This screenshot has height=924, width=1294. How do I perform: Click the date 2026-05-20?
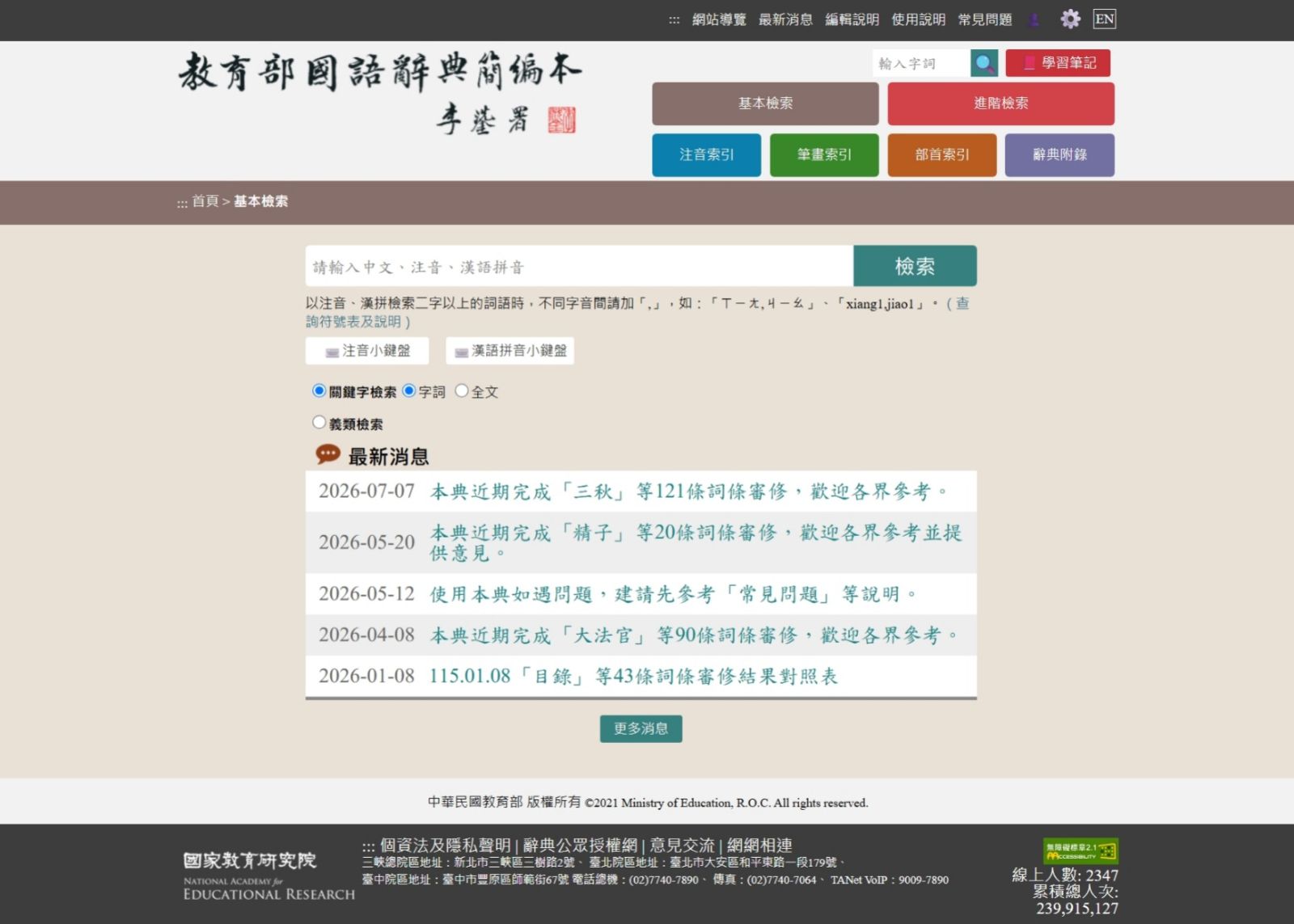click(x=366, y=542)
